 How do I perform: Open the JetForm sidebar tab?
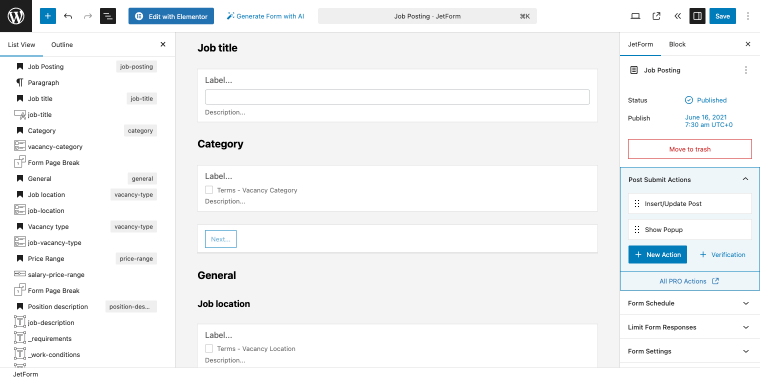(x=640, y=44)
